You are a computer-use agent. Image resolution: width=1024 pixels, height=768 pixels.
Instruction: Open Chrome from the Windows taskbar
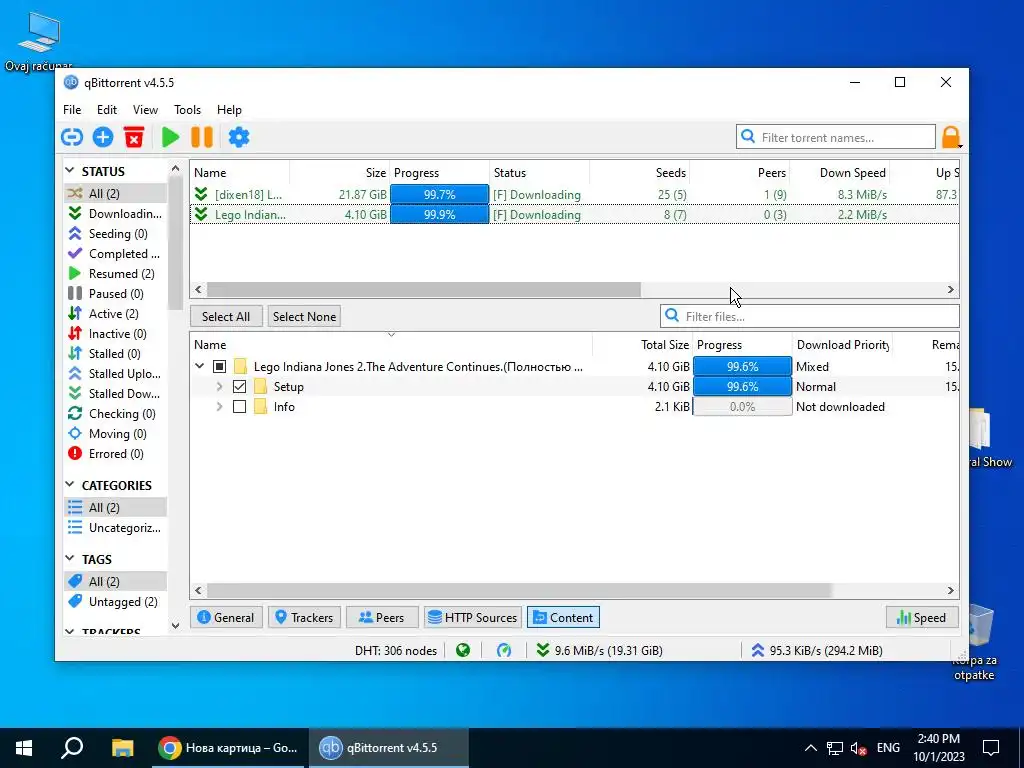[x=229, y=748]
